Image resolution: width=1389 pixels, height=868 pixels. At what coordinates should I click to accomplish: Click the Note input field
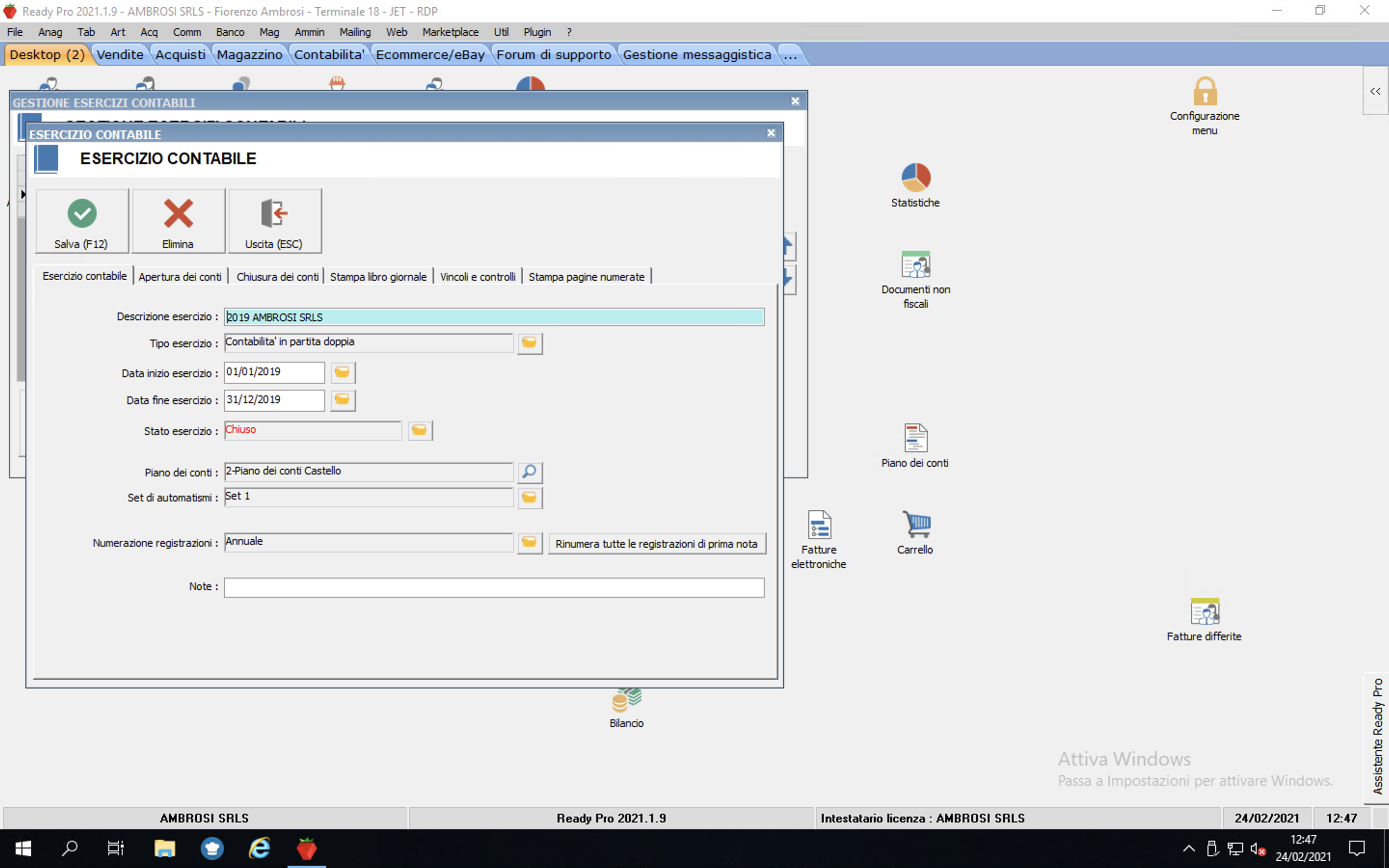tap(494, 587)
